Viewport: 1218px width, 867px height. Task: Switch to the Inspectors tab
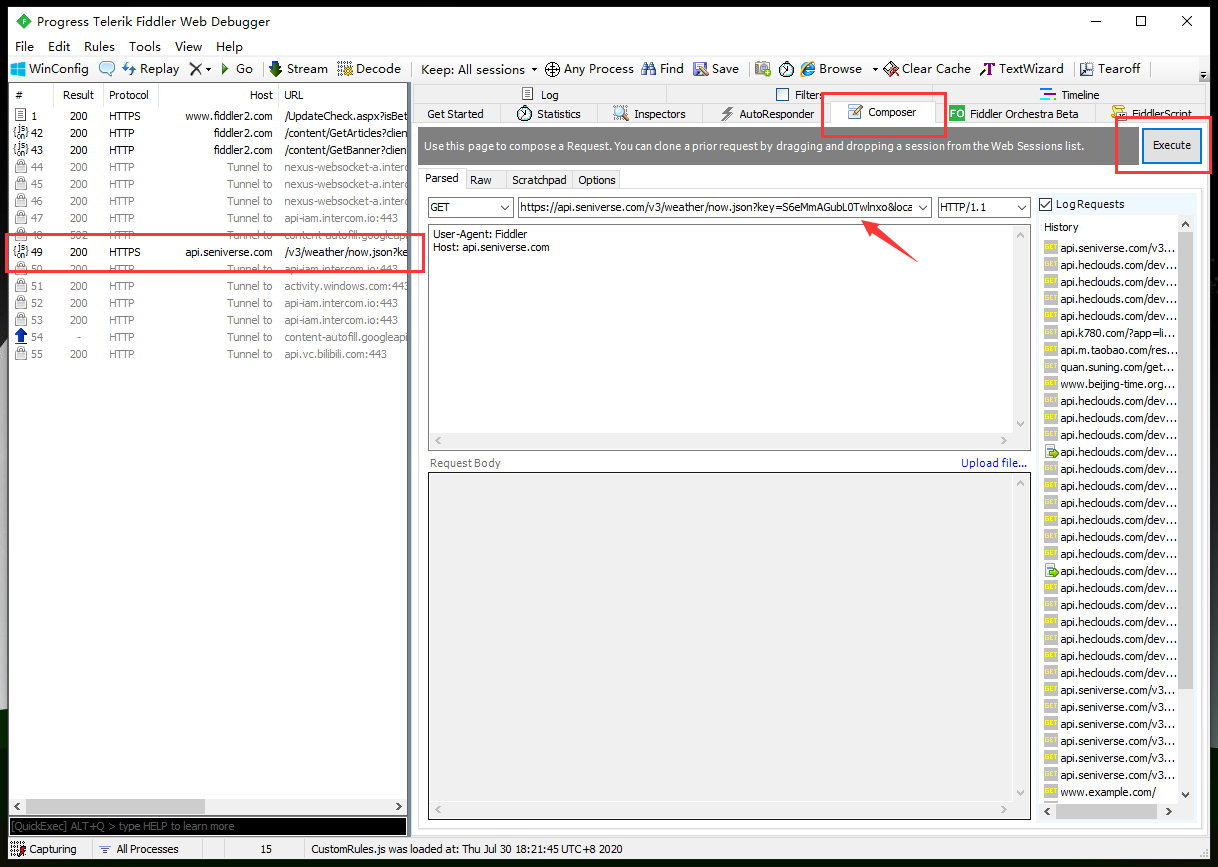pyautogui.click(x=649, y=114)
